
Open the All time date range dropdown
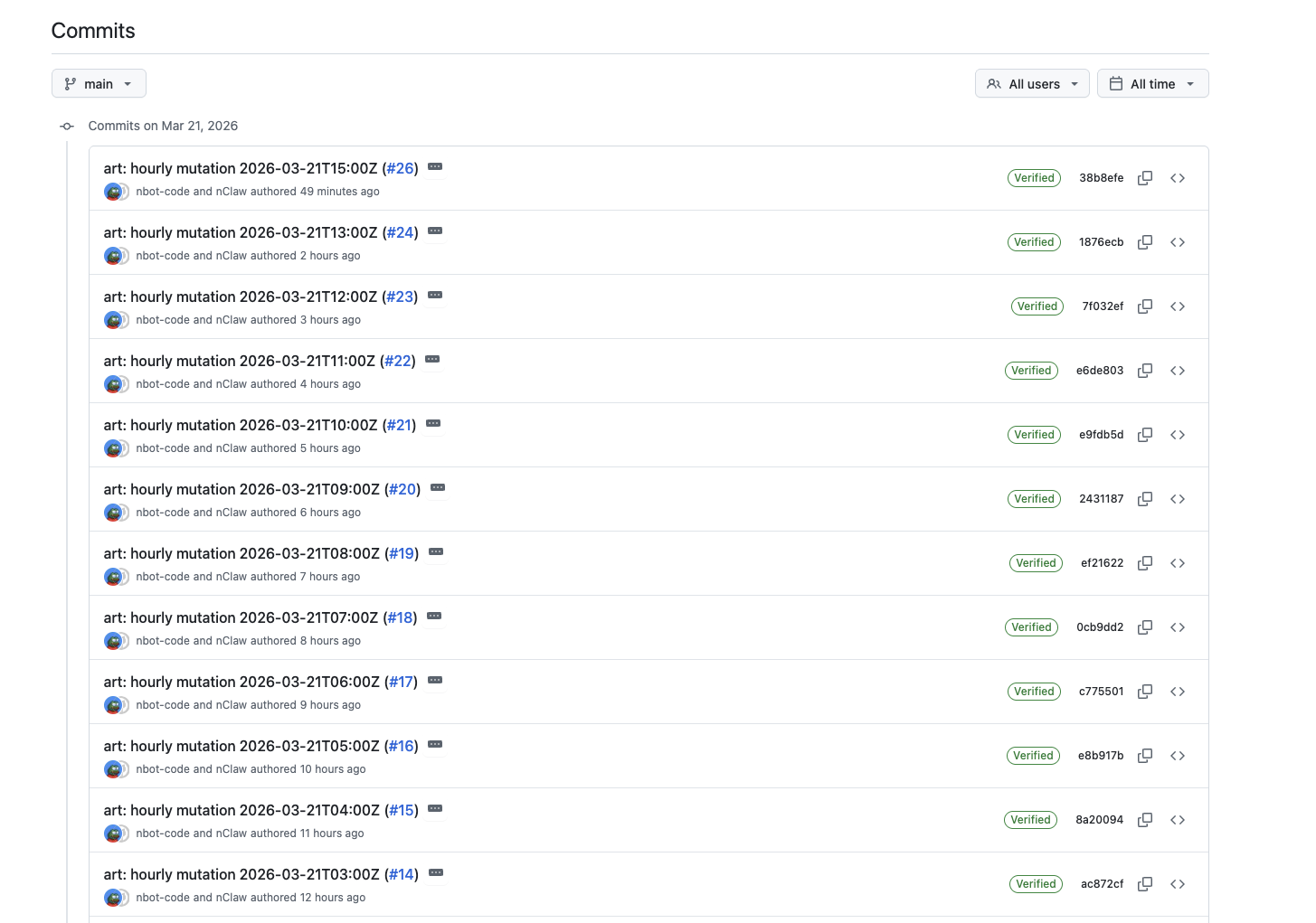coord(1153,83)
